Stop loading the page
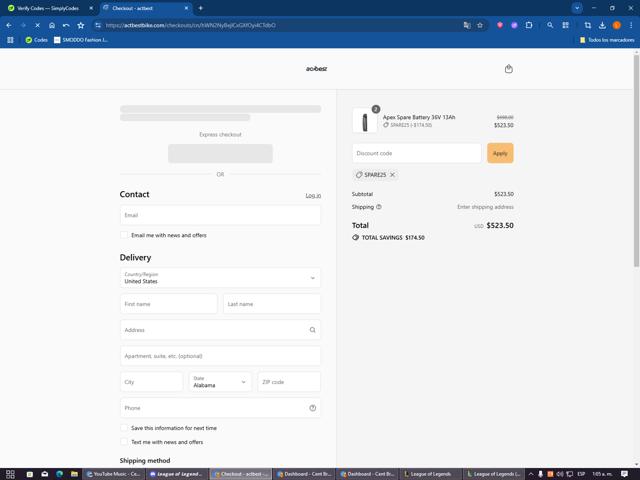The width and height of the screenshot is (640, 480). click(37, 25)
